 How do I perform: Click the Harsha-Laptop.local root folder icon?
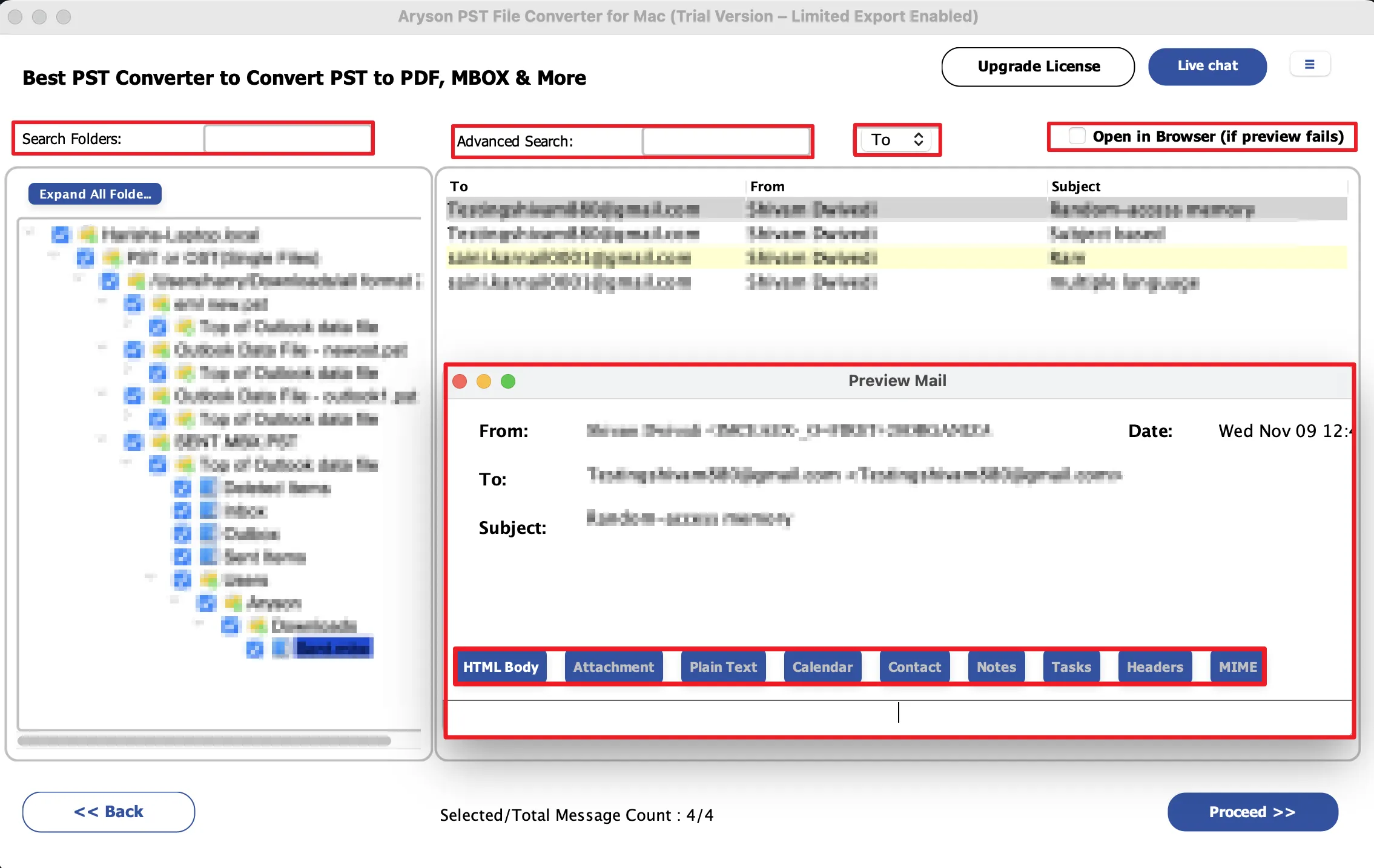point(89,234)
